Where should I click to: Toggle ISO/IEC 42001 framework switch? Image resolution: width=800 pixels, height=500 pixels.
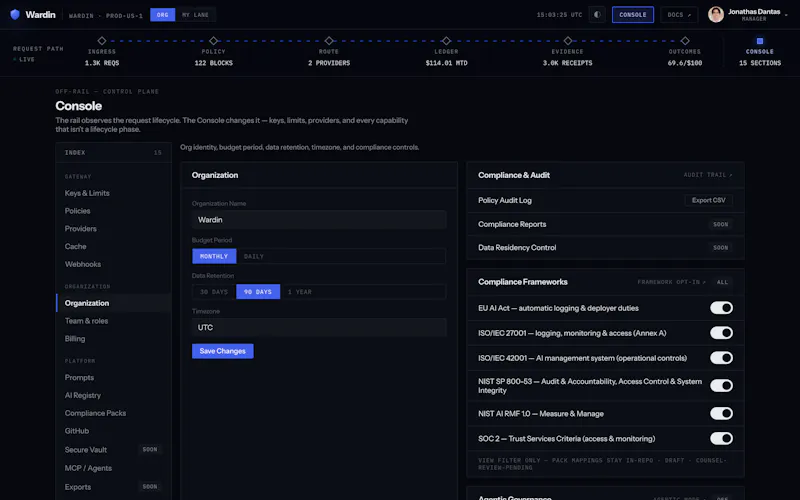pyautogui.click(x=721, y=358)
